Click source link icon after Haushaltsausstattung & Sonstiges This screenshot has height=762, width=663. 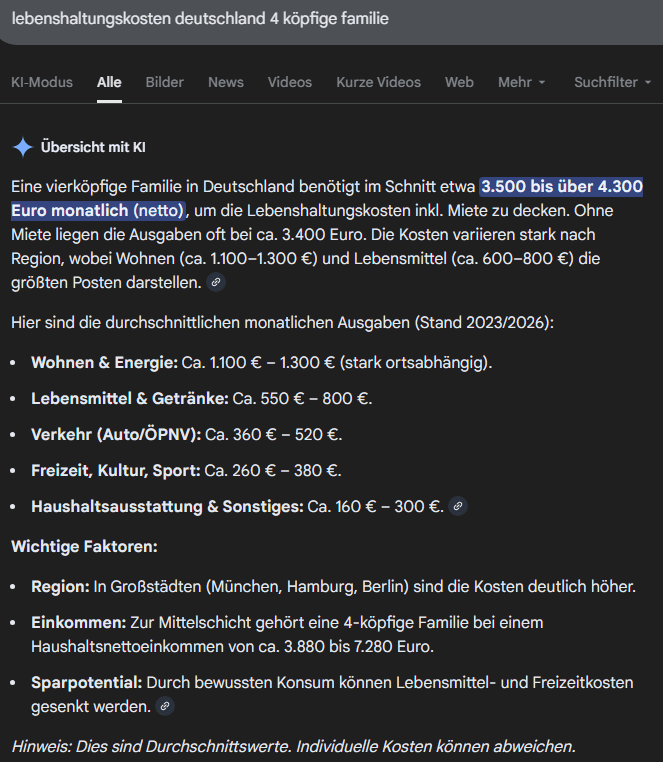point(457,506)
